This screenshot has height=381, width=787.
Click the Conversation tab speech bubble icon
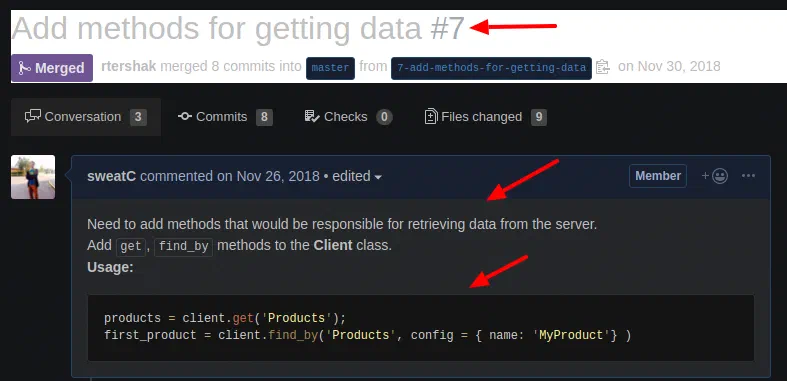point(33,116)
